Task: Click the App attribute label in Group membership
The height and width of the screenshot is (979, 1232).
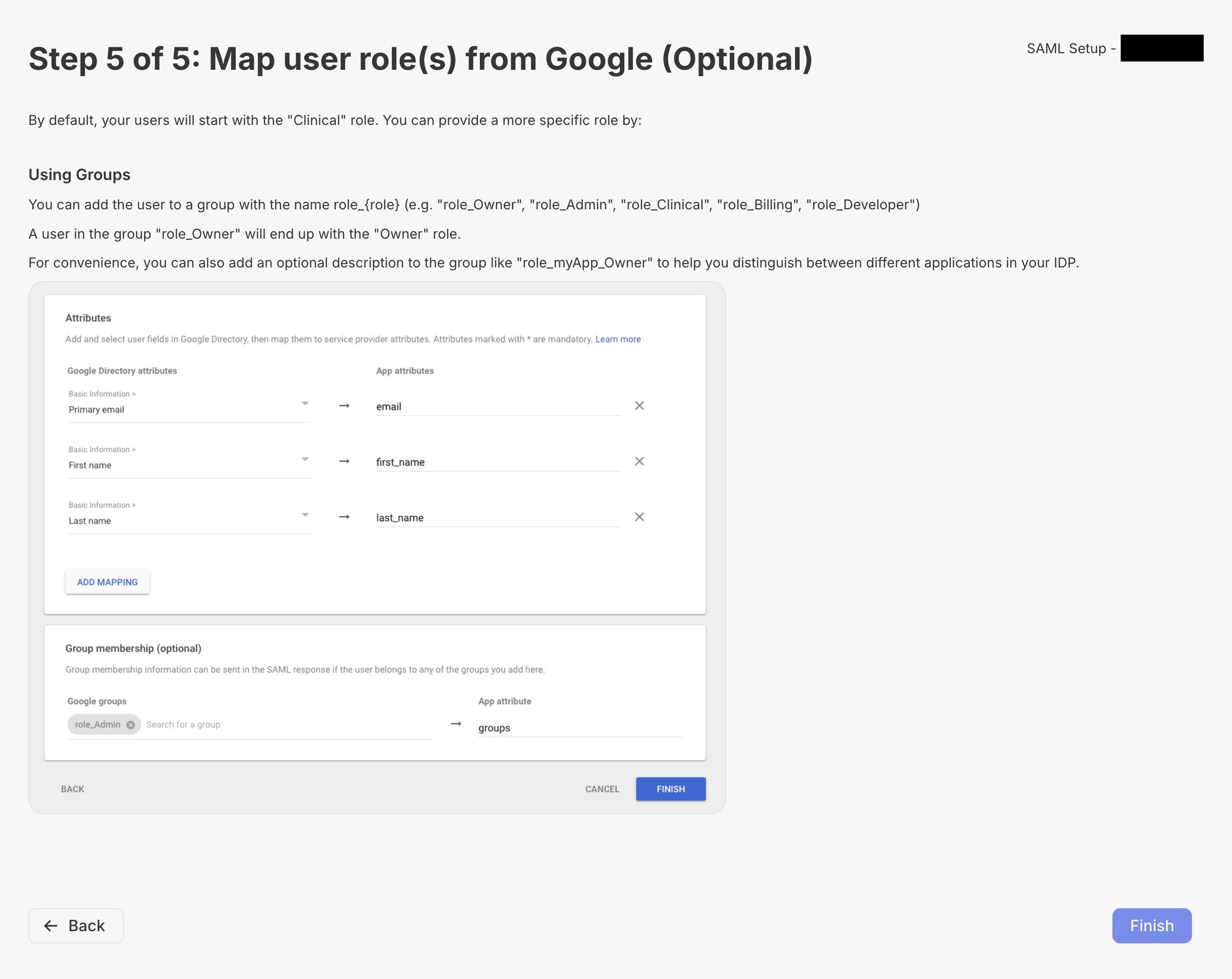Action: (x=505, y=701)
